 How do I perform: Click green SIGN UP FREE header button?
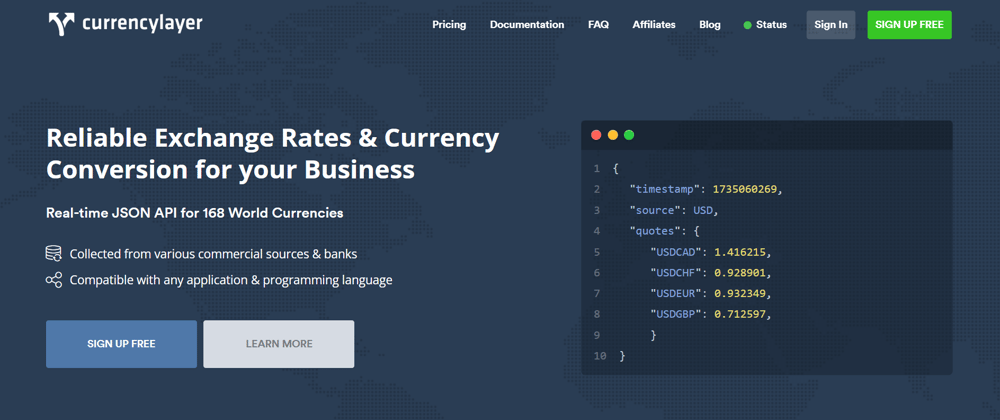[909, 25]
